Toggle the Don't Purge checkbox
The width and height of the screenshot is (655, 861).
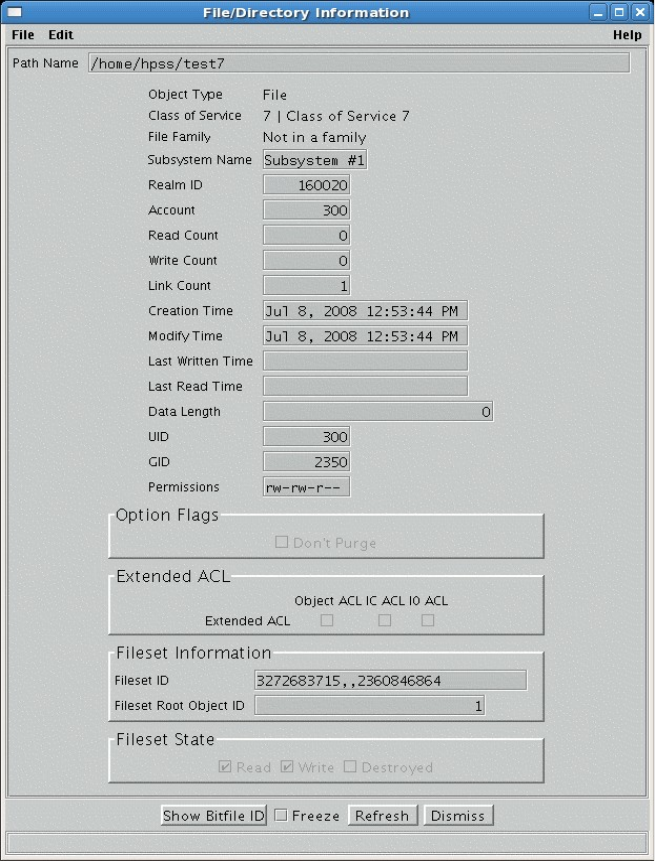click(x=281, y=543)
